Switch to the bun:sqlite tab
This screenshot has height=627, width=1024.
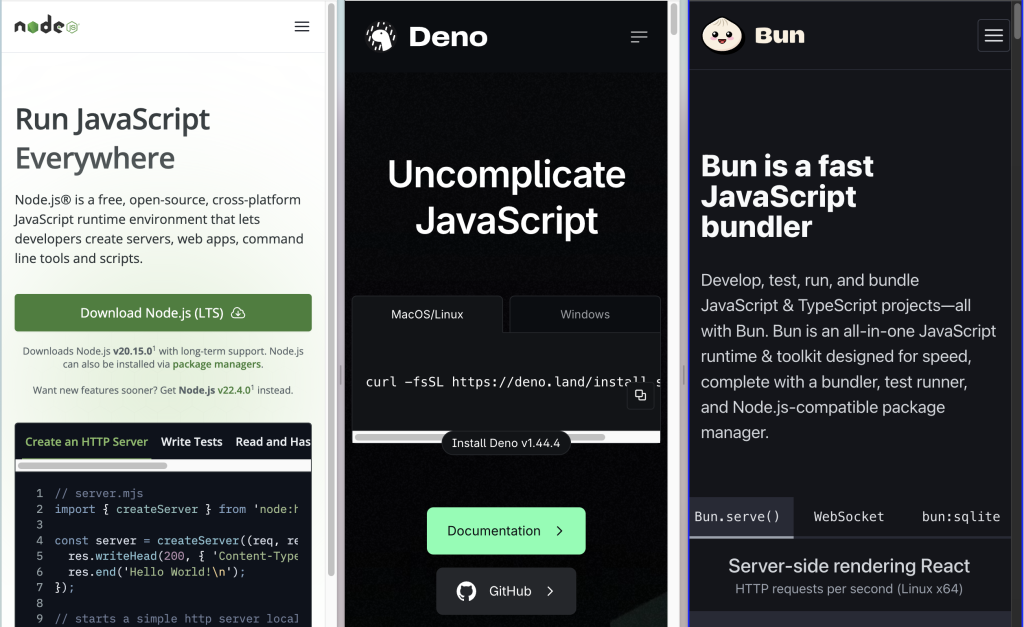coord(960,517)
